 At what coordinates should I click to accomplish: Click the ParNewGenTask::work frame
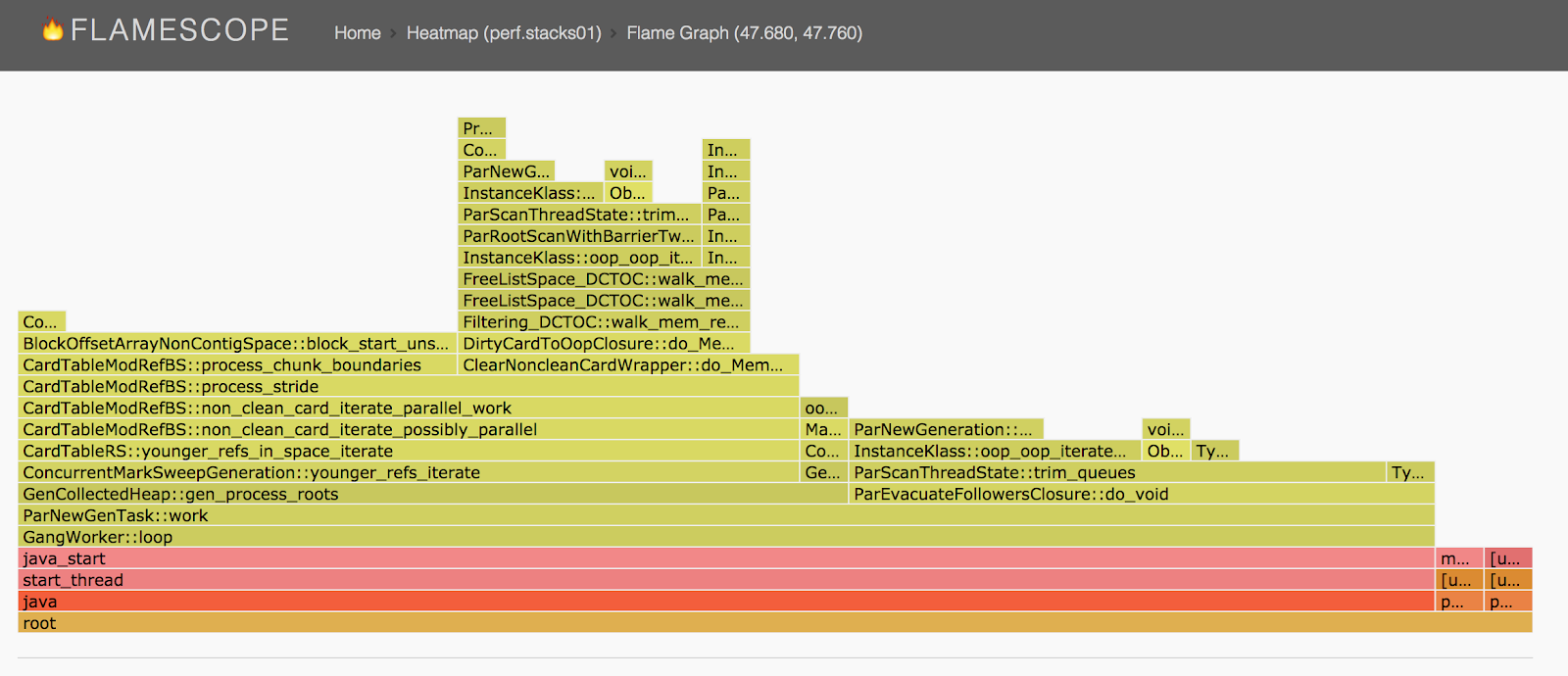725,515
